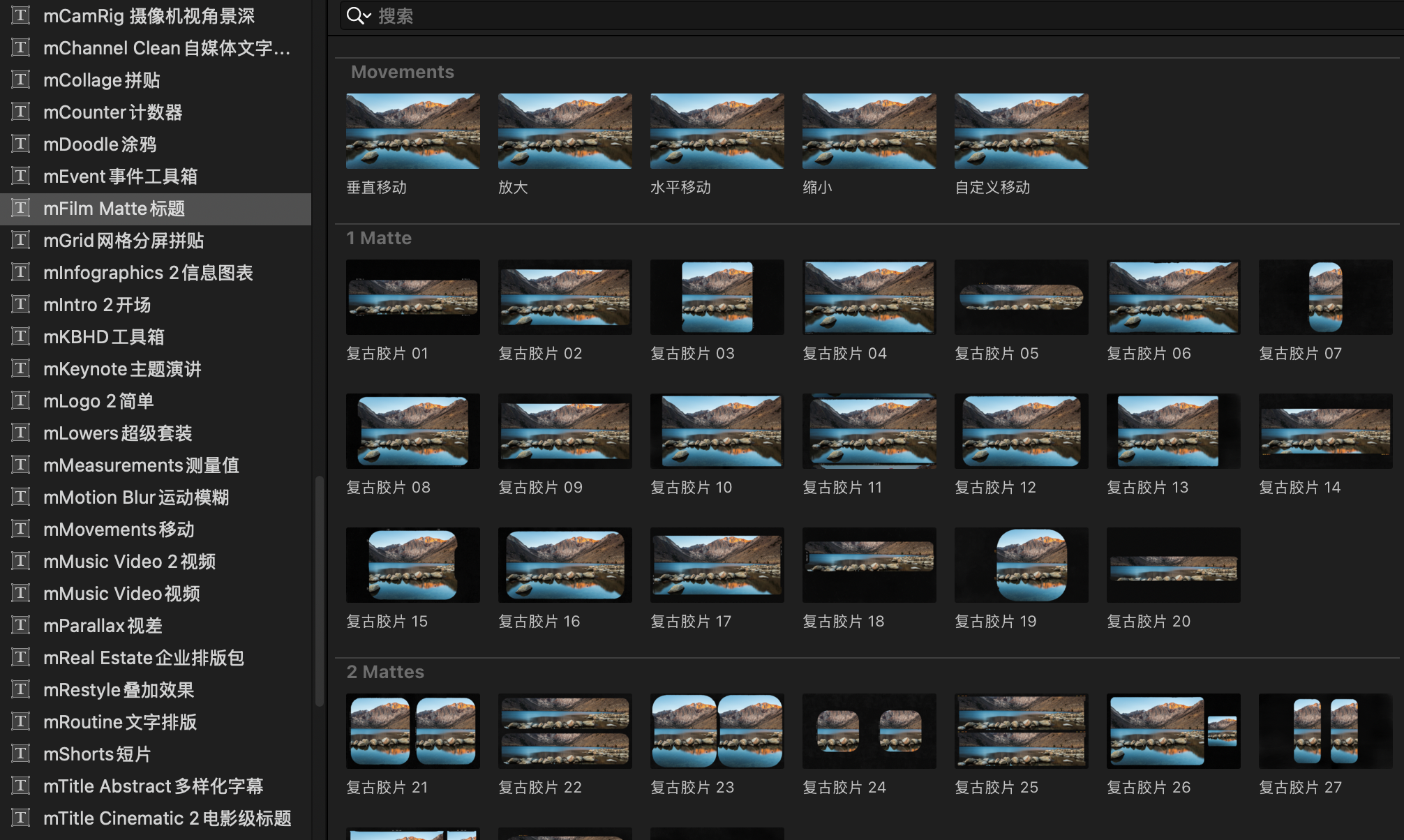1404x840 pixels.
Task: Click the title icon beside mLogo 2 简单
Action: (x=21, y=400)
